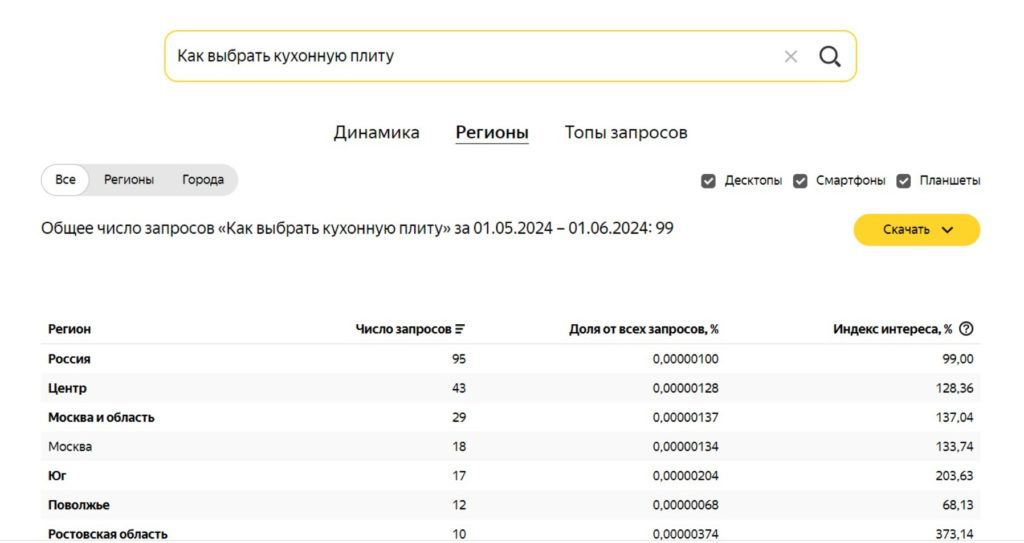1024x543 pixels.
Task: Select the Все filter segment
Action: coord(65,179)
